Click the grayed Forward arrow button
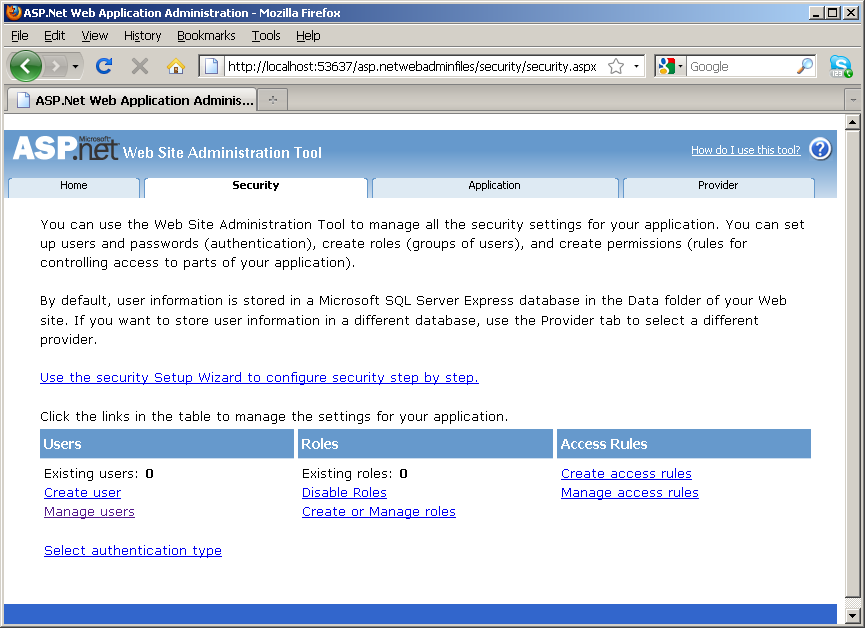The image size is (865, 628). point(55,67)
